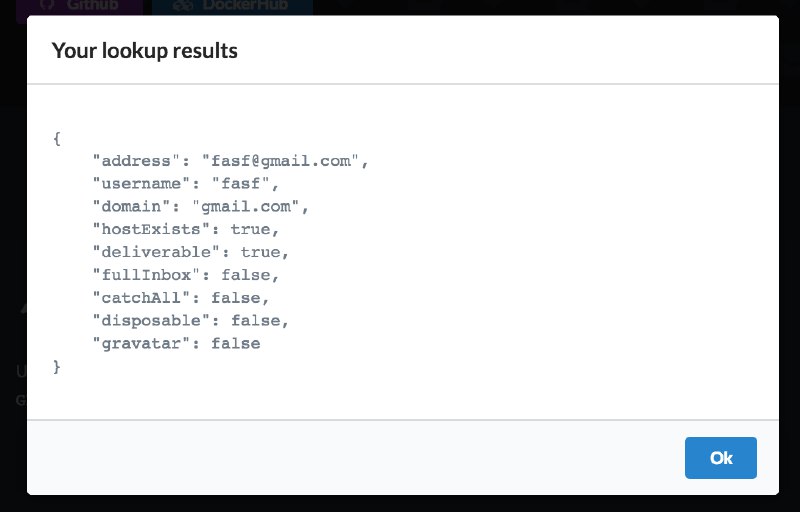Click the "domain" key in results
800x512 pixels.
(x=131, y=207)
